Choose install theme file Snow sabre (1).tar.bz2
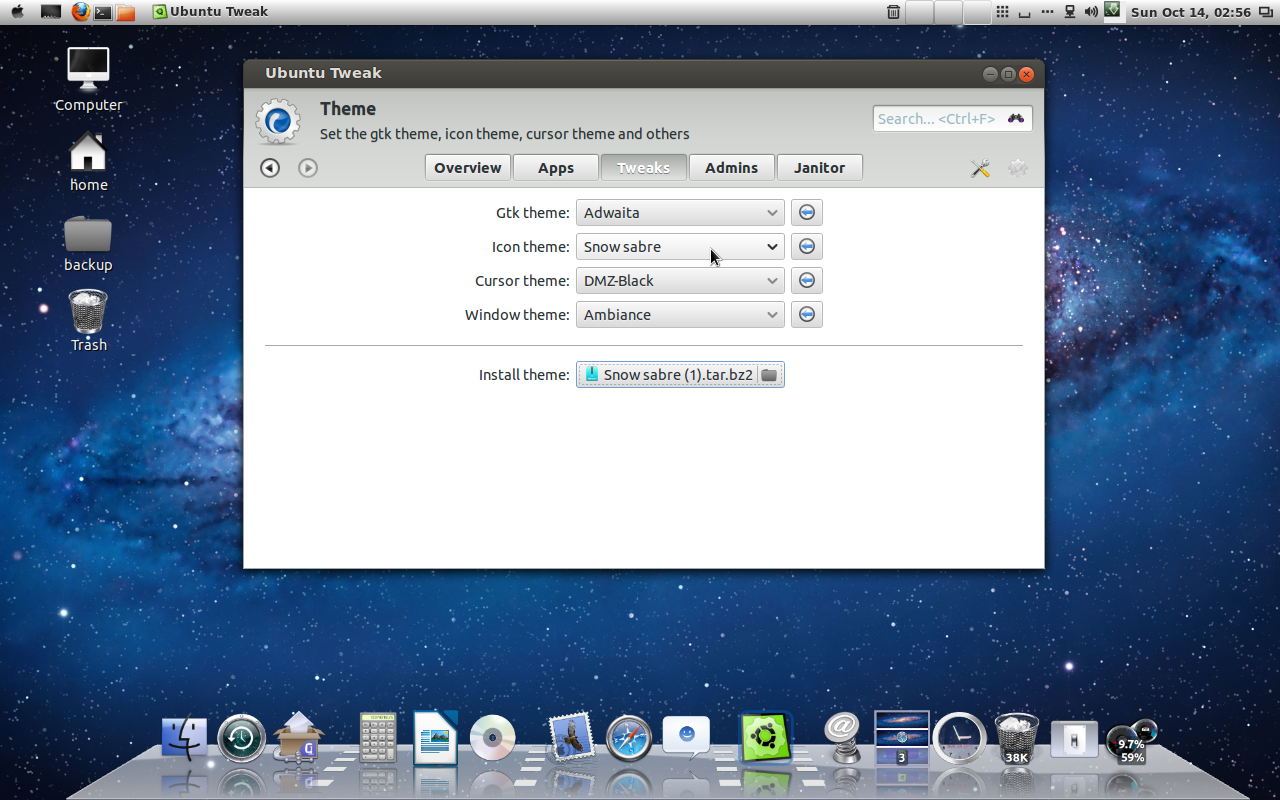This screenshot has height=800, width=1280. [680, 375]
